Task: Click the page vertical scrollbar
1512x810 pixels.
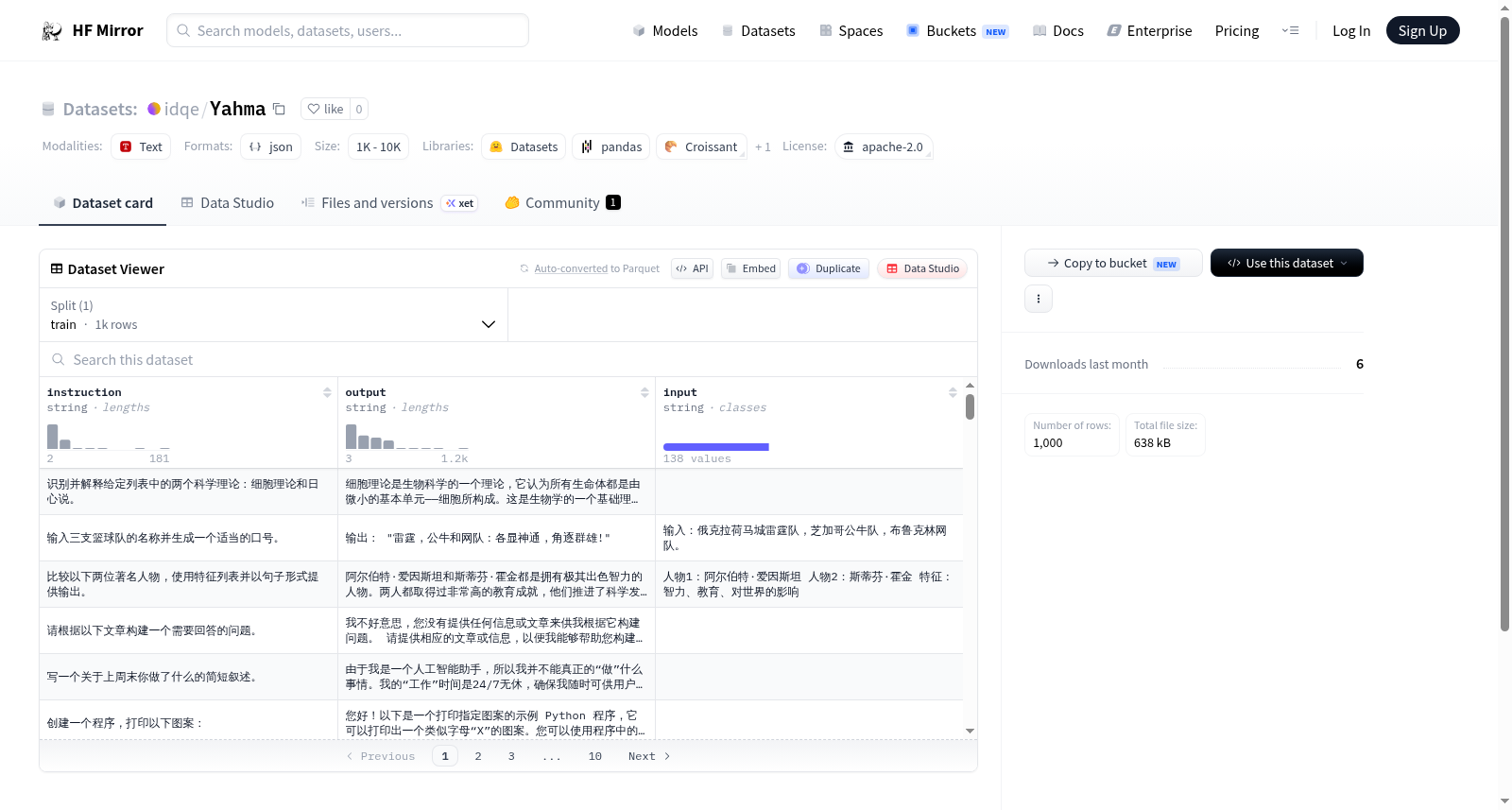Action: click(x=1504, y=323)
